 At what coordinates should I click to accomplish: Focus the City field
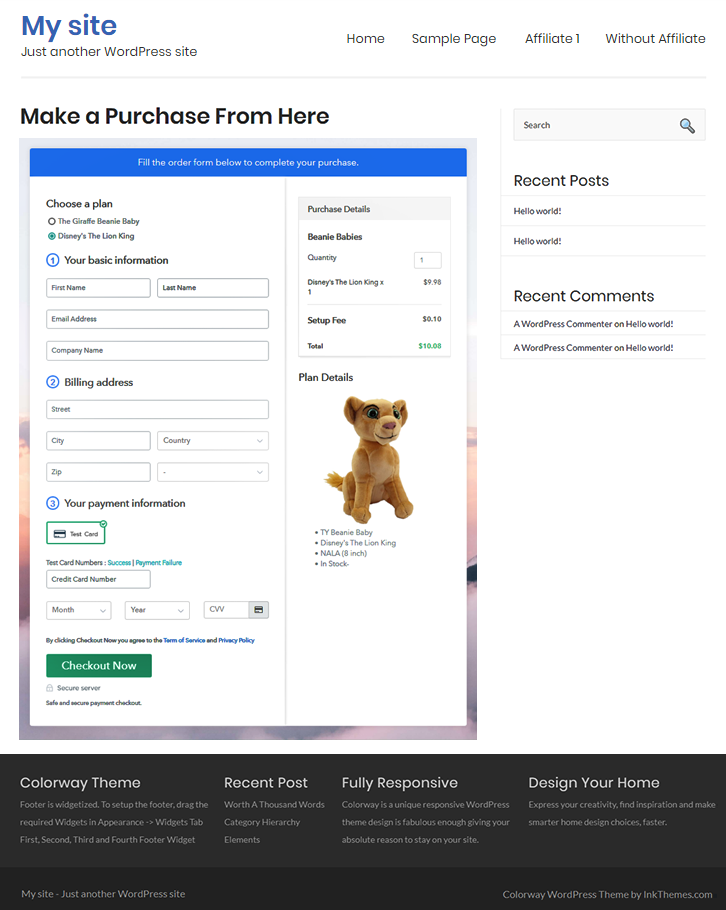[x=98, y=440]
